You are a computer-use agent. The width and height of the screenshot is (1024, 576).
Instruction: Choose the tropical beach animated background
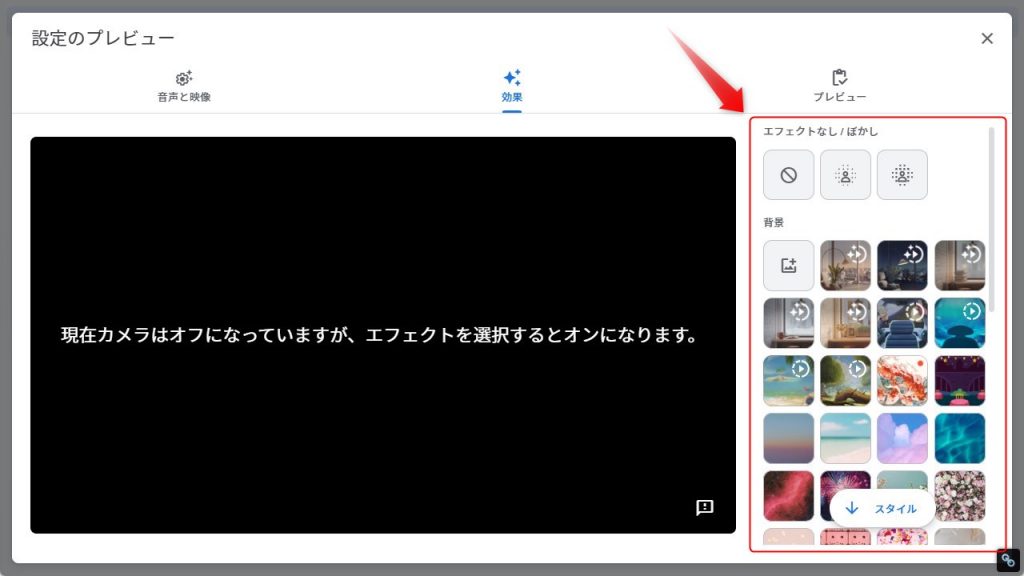point(788,381)
